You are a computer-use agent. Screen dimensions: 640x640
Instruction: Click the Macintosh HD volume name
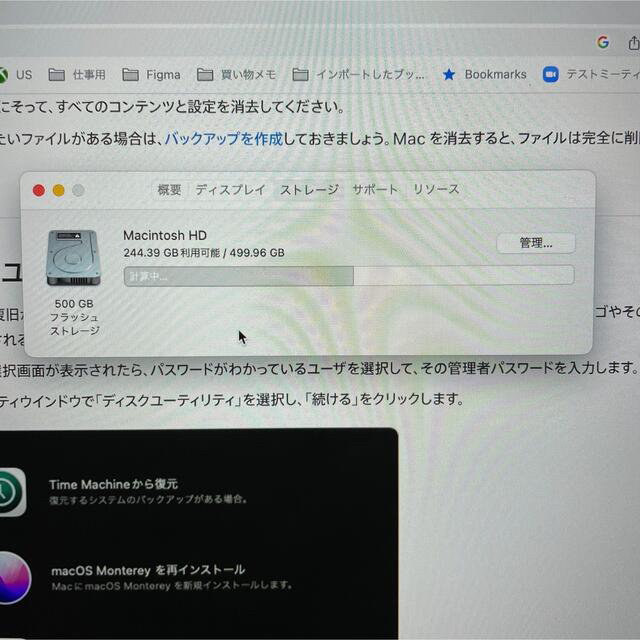pyautogui.click(x=165, y=235)
